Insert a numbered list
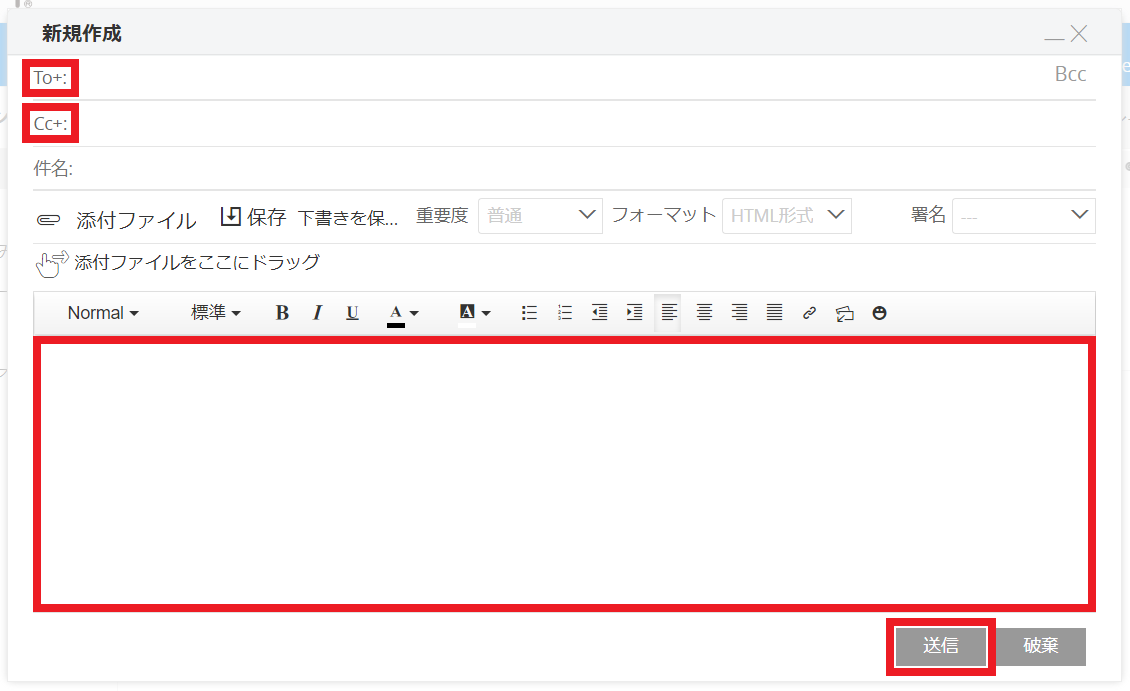1130x691 pixels. click(565, 313)
